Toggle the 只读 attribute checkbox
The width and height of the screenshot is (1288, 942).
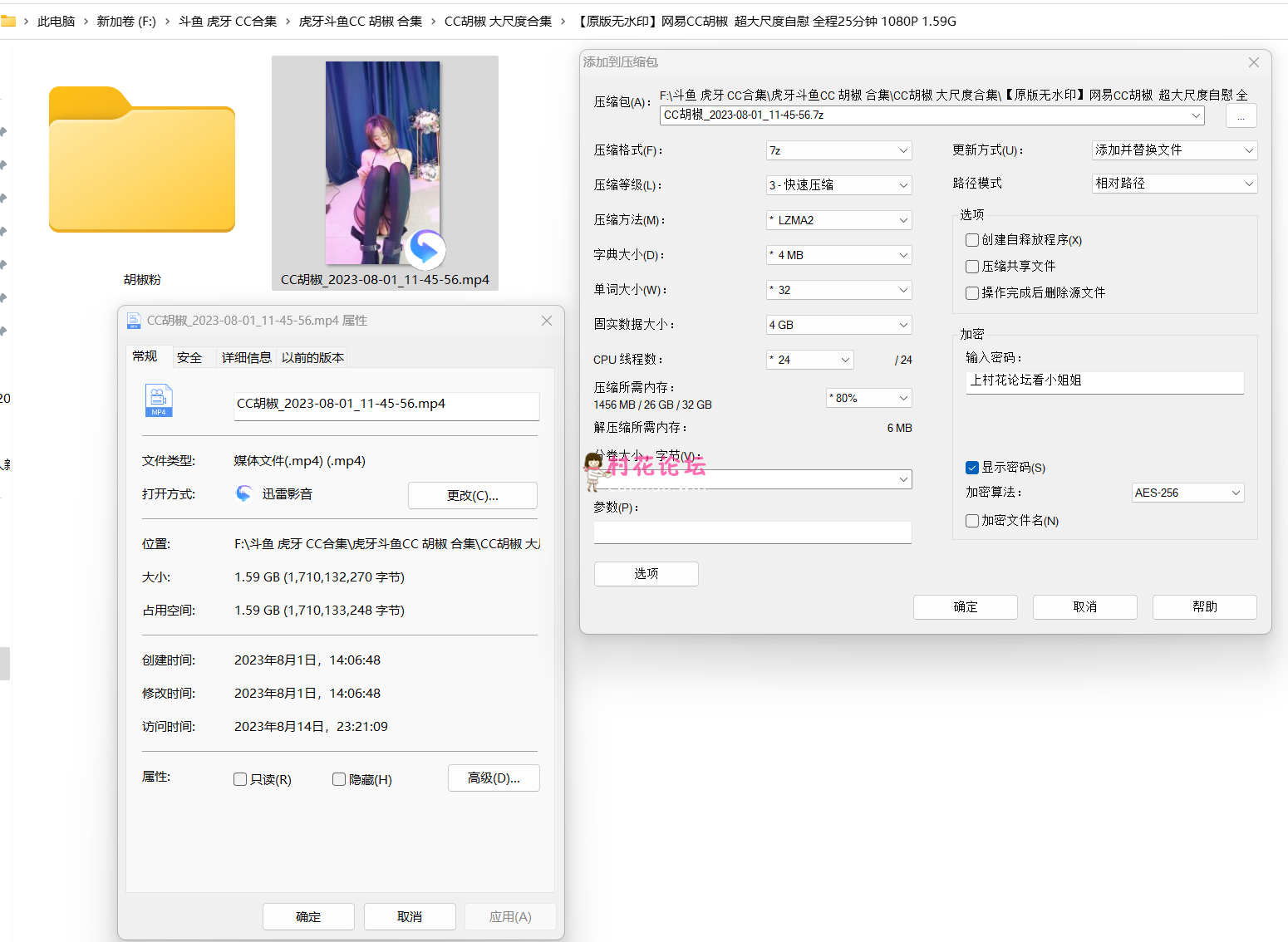pos(240,779)
